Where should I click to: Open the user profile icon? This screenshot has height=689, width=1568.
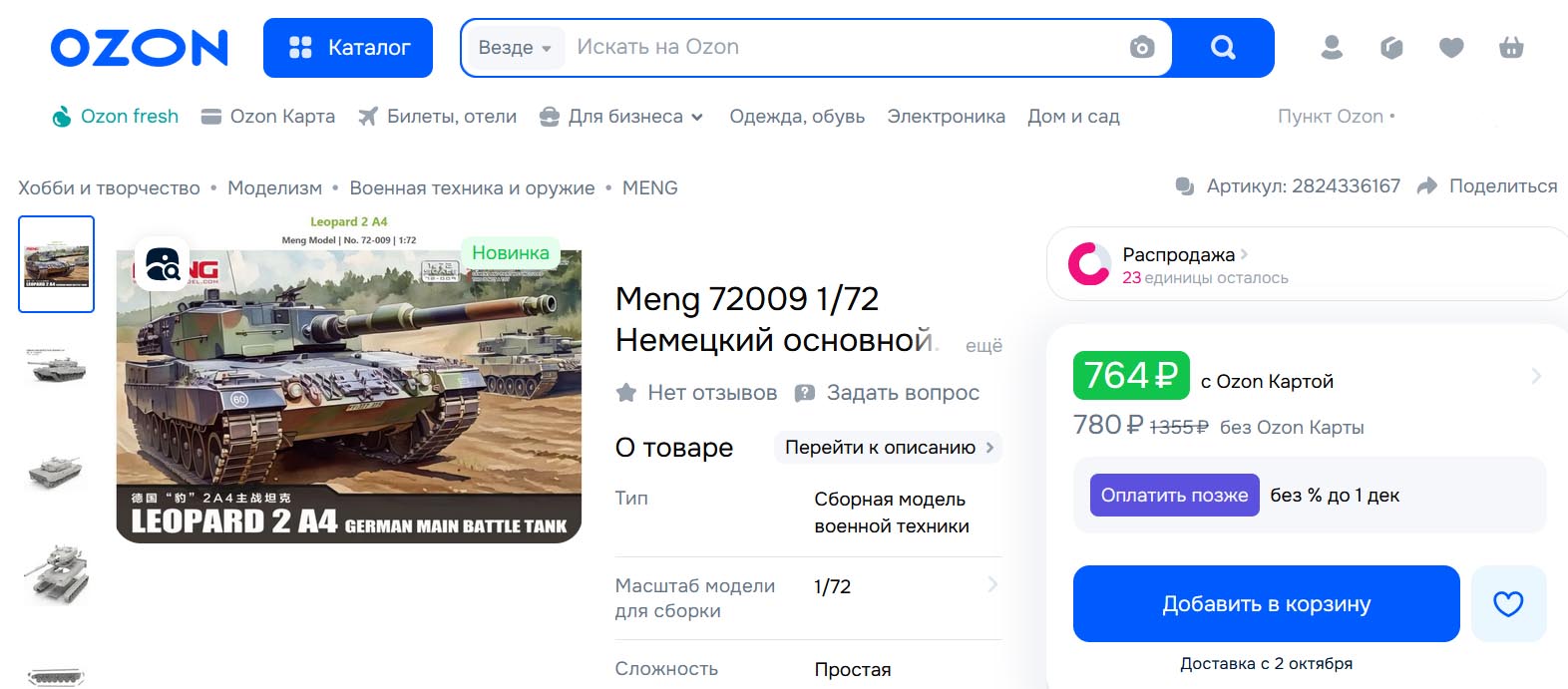click(1332, 47)
